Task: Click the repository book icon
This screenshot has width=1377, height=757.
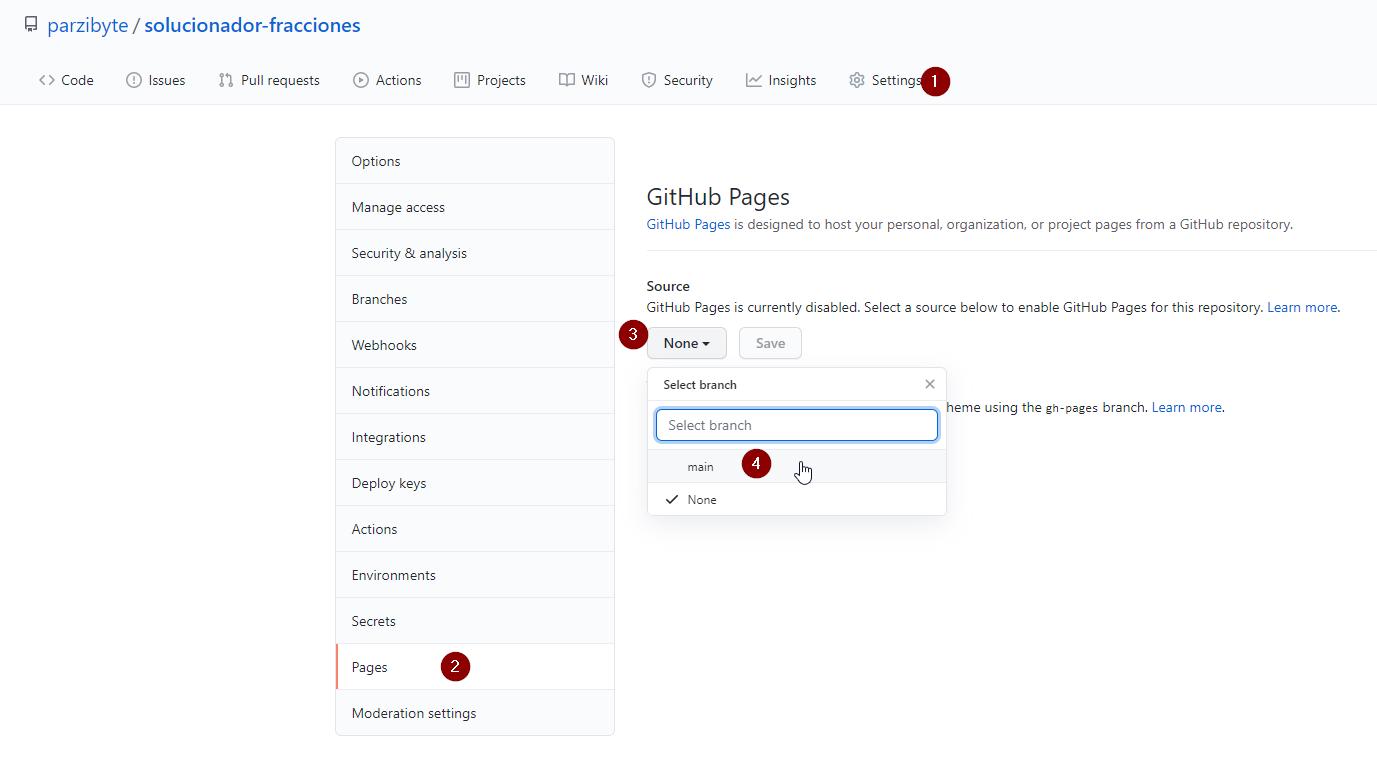Action: pyautogui.click(x=31, y=24)
